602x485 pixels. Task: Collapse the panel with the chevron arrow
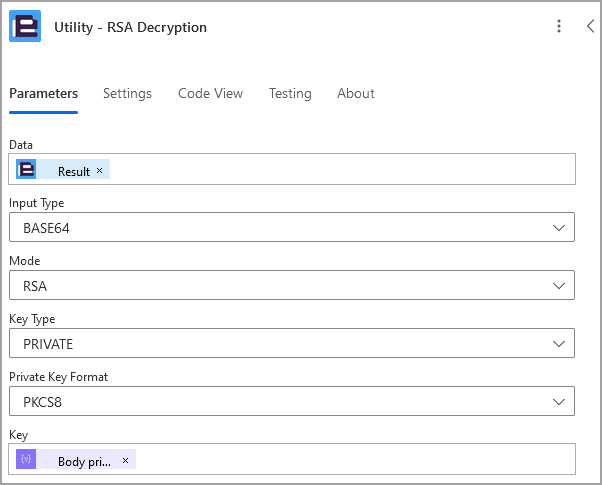coord(591,26)
